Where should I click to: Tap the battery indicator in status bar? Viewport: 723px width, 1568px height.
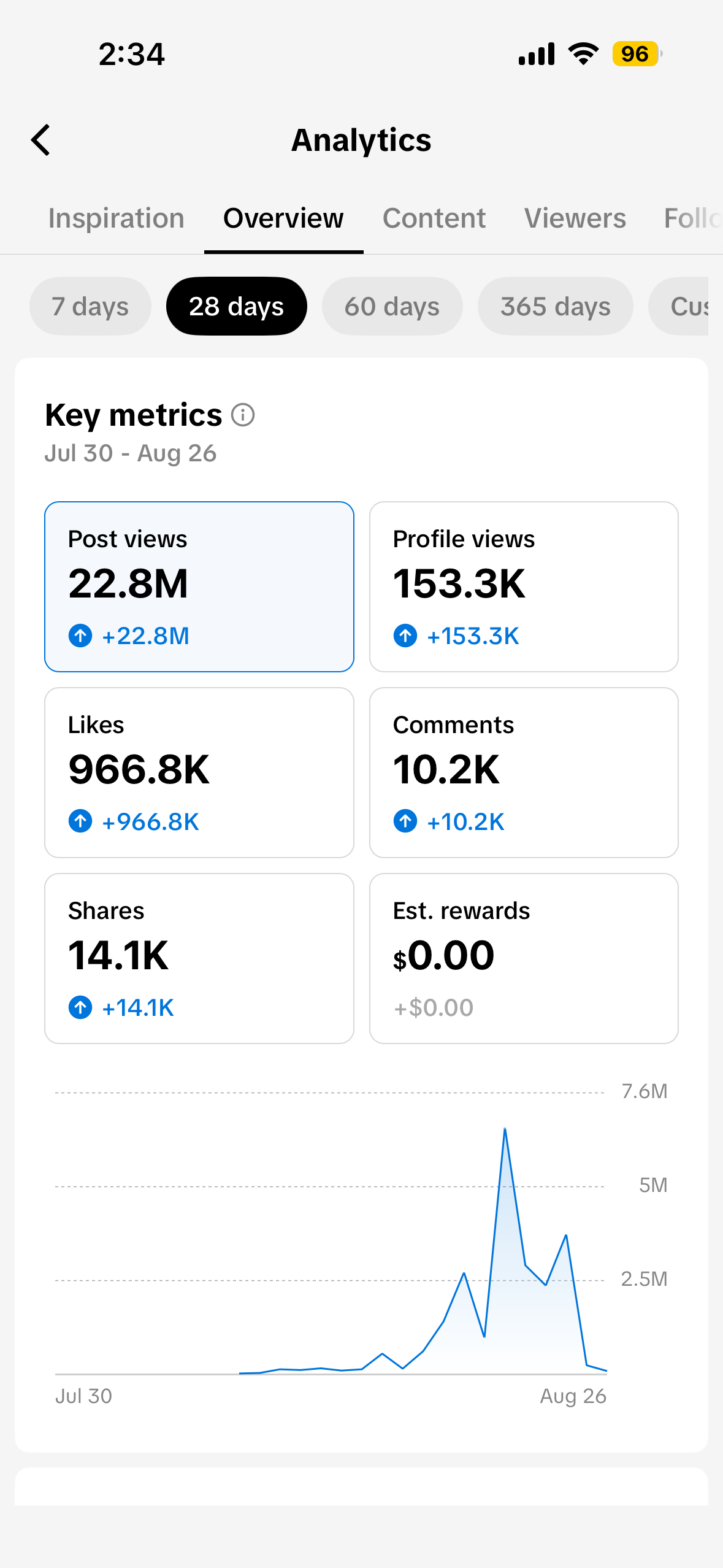637,54
